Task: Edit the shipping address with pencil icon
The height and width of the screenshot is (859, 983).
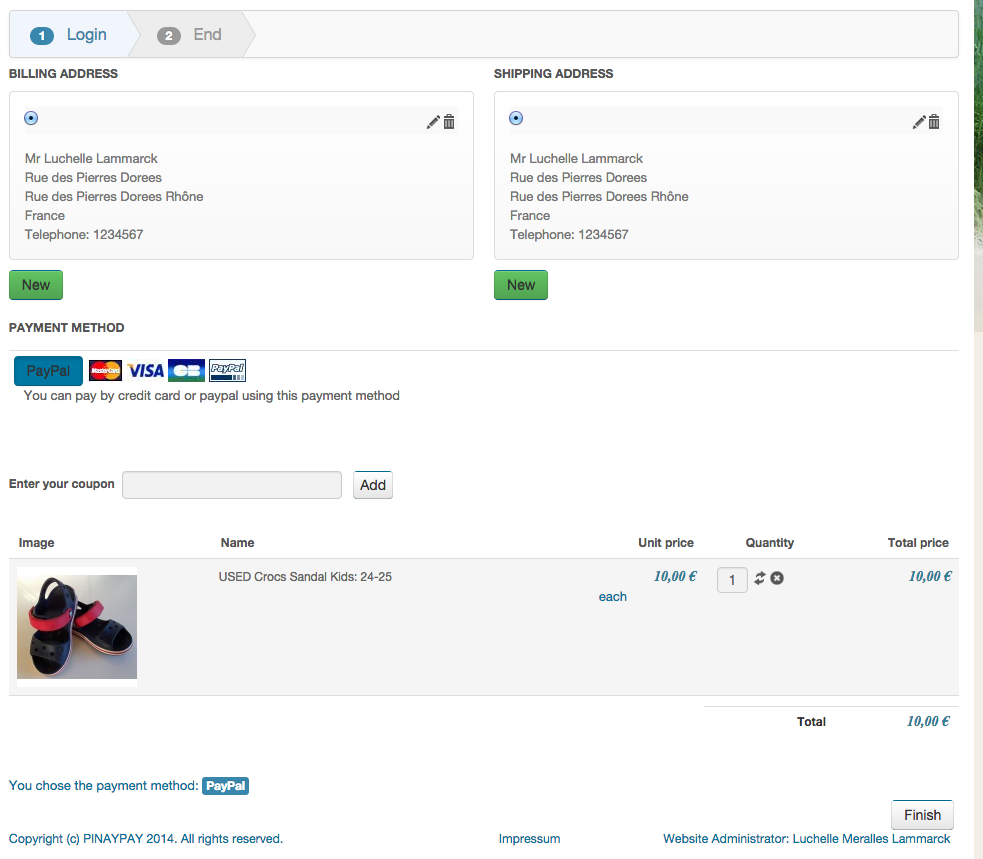Action: (x=918, y=122)
